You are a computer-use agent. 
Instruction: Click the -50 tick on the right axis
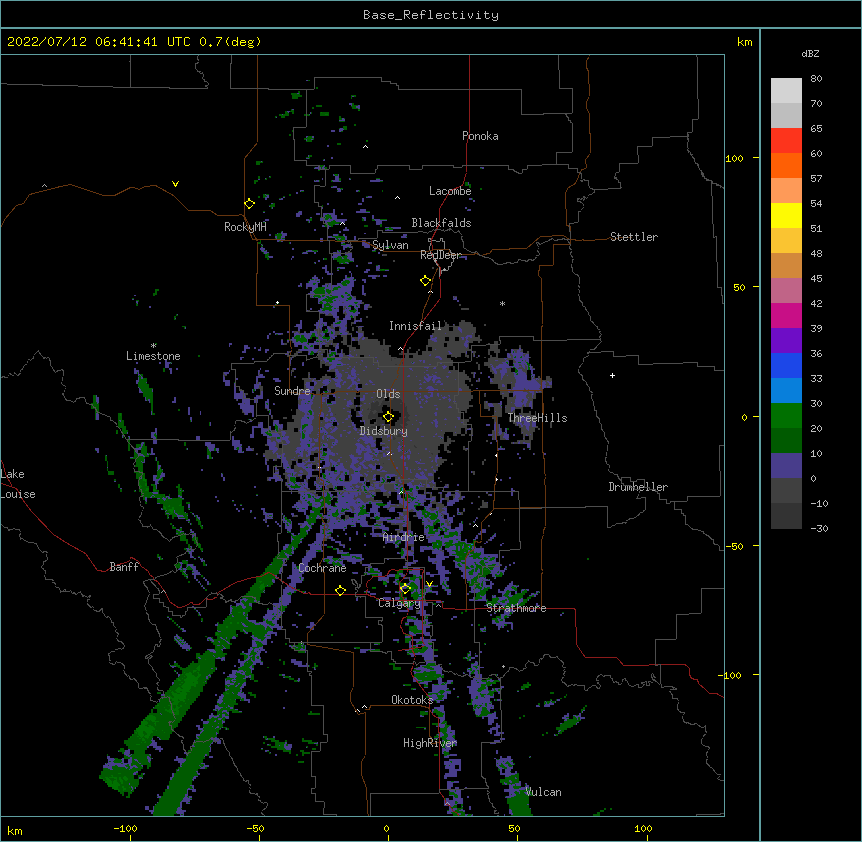pyautogui.click(x=734, y=546)
